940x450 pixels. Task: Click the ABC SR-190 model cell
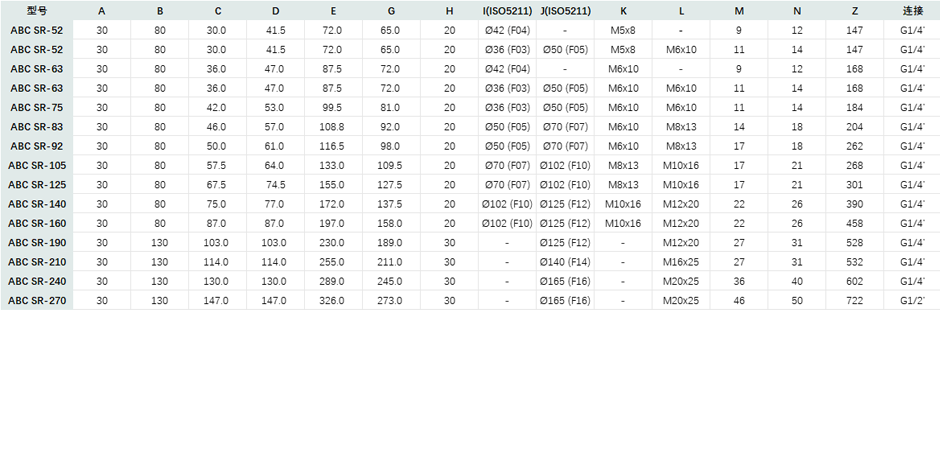coord(37,242)
